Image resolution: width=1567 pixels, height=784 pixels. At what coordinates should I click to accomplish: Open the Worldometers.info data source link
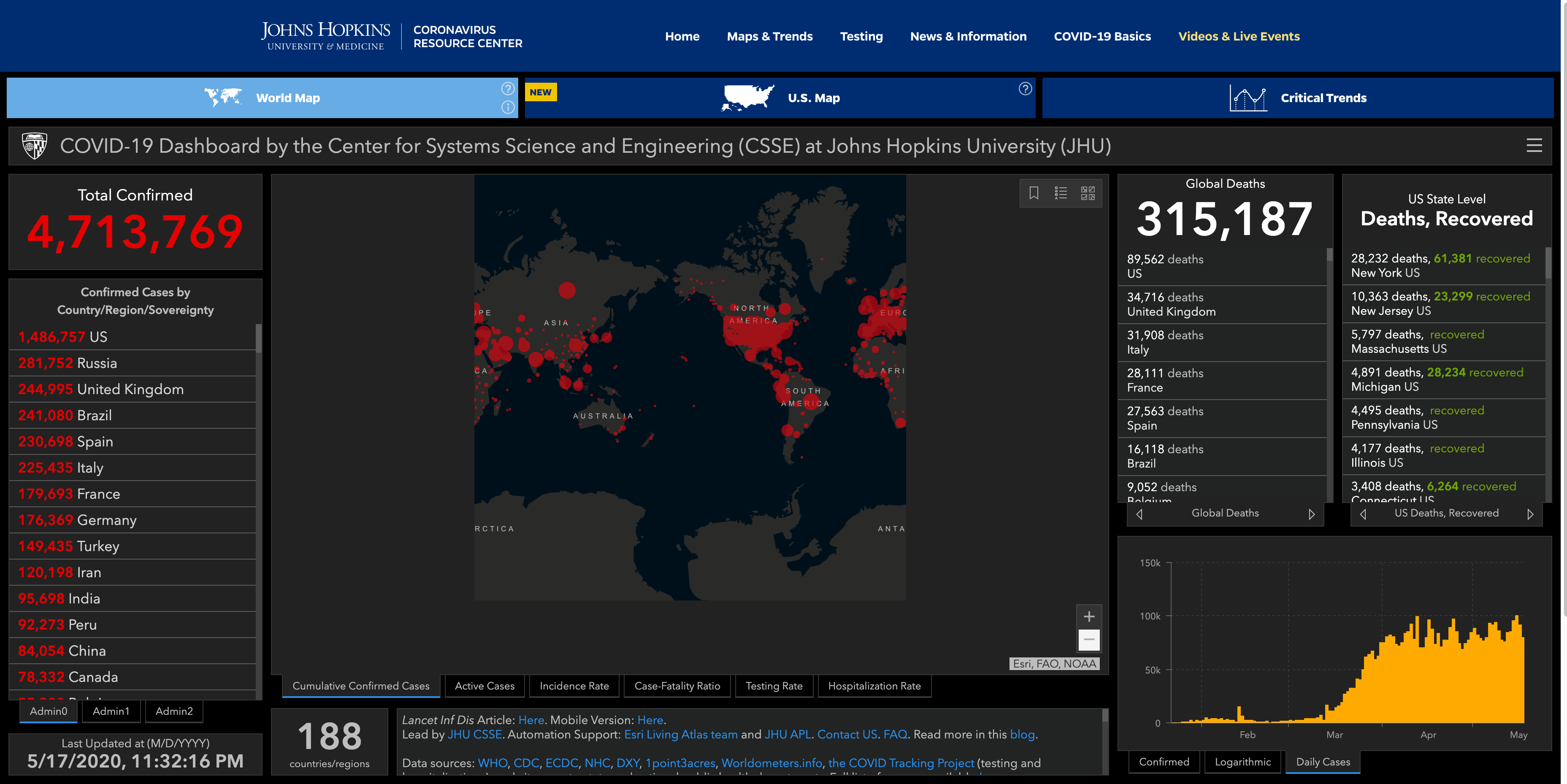771,763
